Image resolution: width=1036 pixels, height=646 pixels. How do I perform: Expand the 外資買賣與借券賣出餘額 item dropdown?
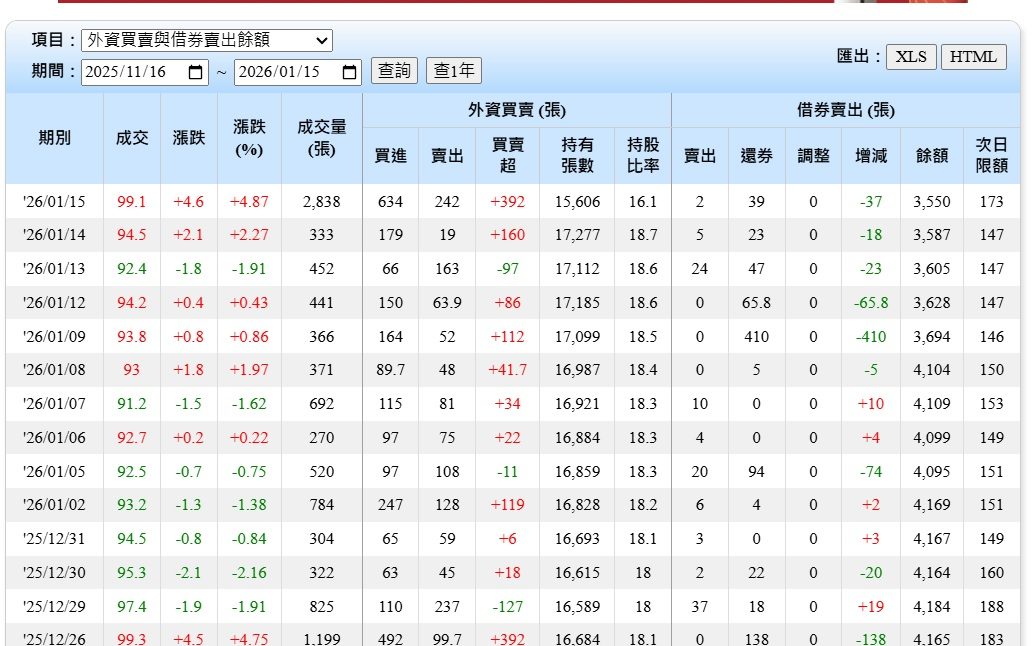(x=207, y=40)
